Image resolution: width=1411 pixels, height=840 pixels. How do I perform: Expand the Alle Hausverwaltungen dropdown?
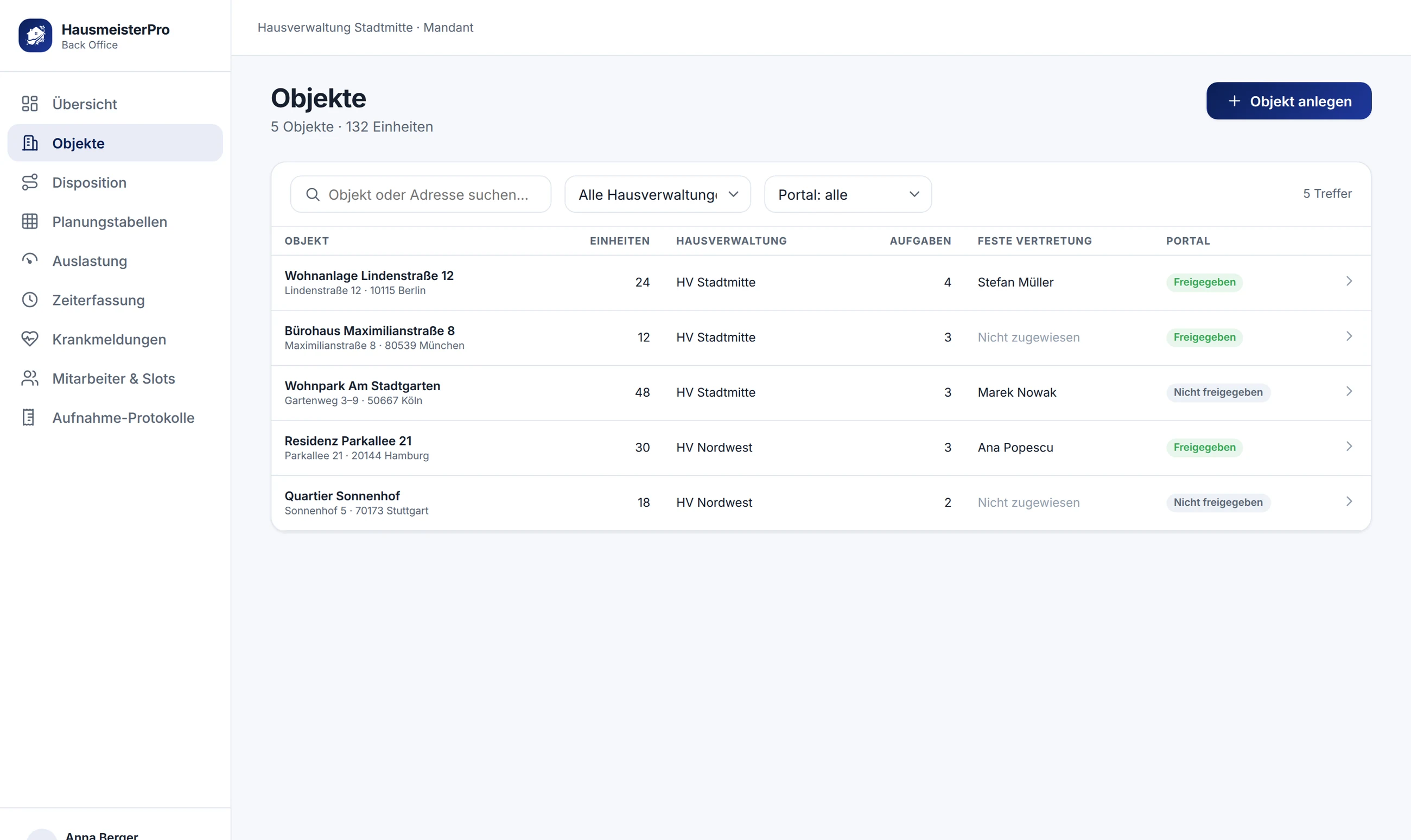[x=658, y=194]
